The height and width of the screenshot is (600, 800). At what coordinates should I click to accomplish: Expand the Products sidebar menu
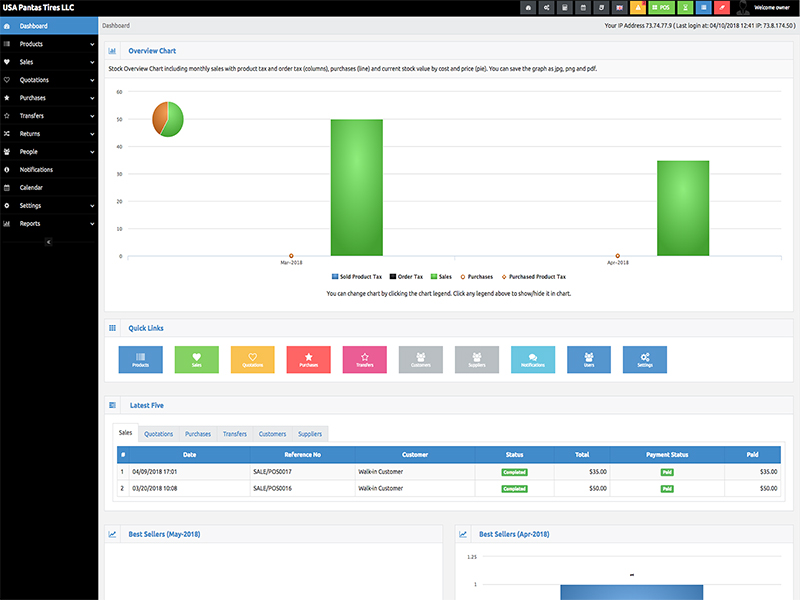49,44
